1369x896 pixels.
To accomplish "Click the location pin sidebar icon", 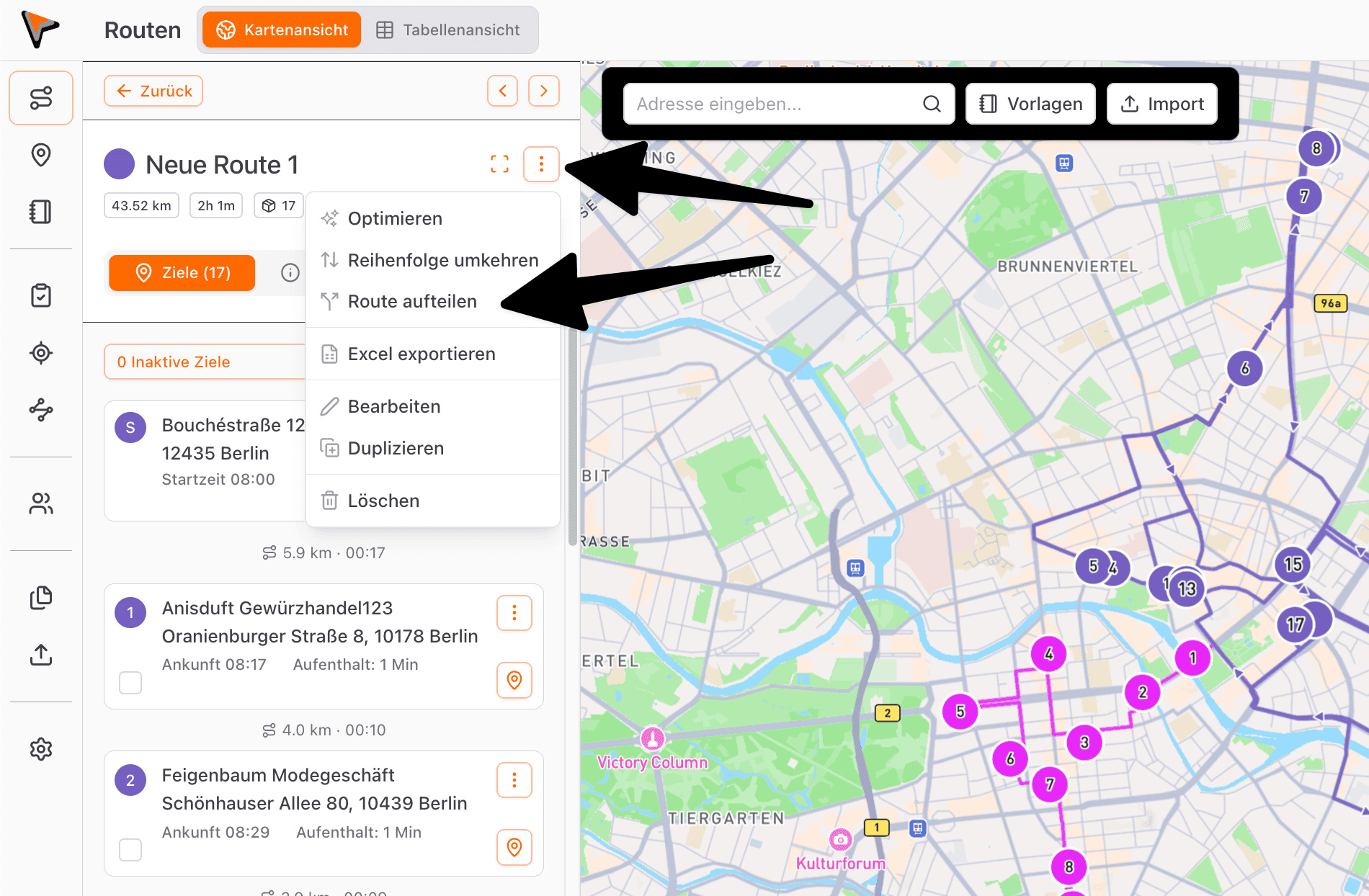I will point(41,155).
